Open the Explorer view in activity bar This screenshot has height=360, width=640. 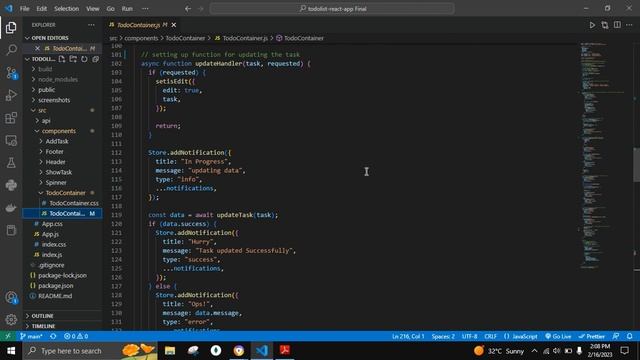11,27
